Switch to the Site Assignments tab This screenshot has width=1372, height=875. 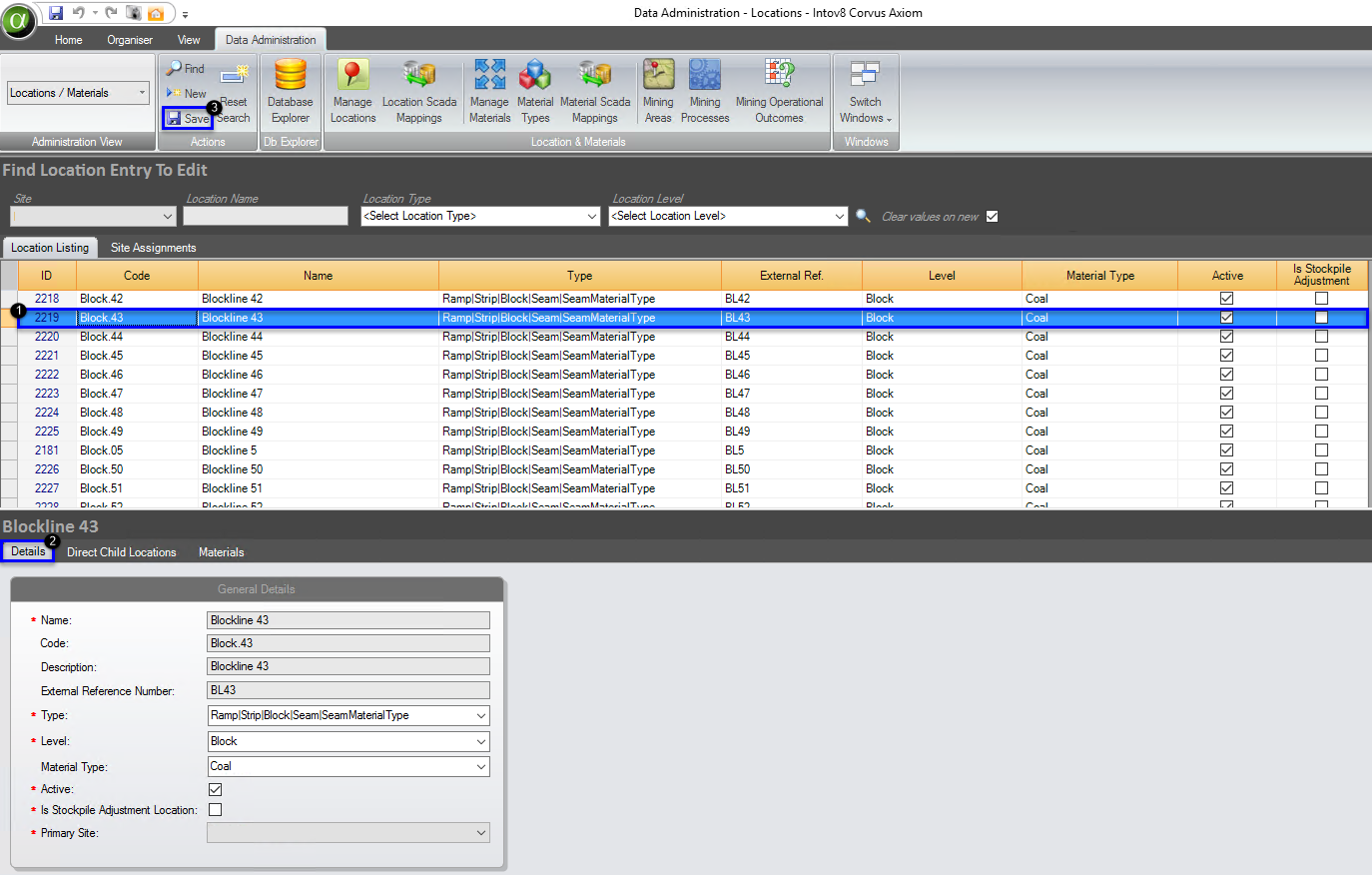153,248
